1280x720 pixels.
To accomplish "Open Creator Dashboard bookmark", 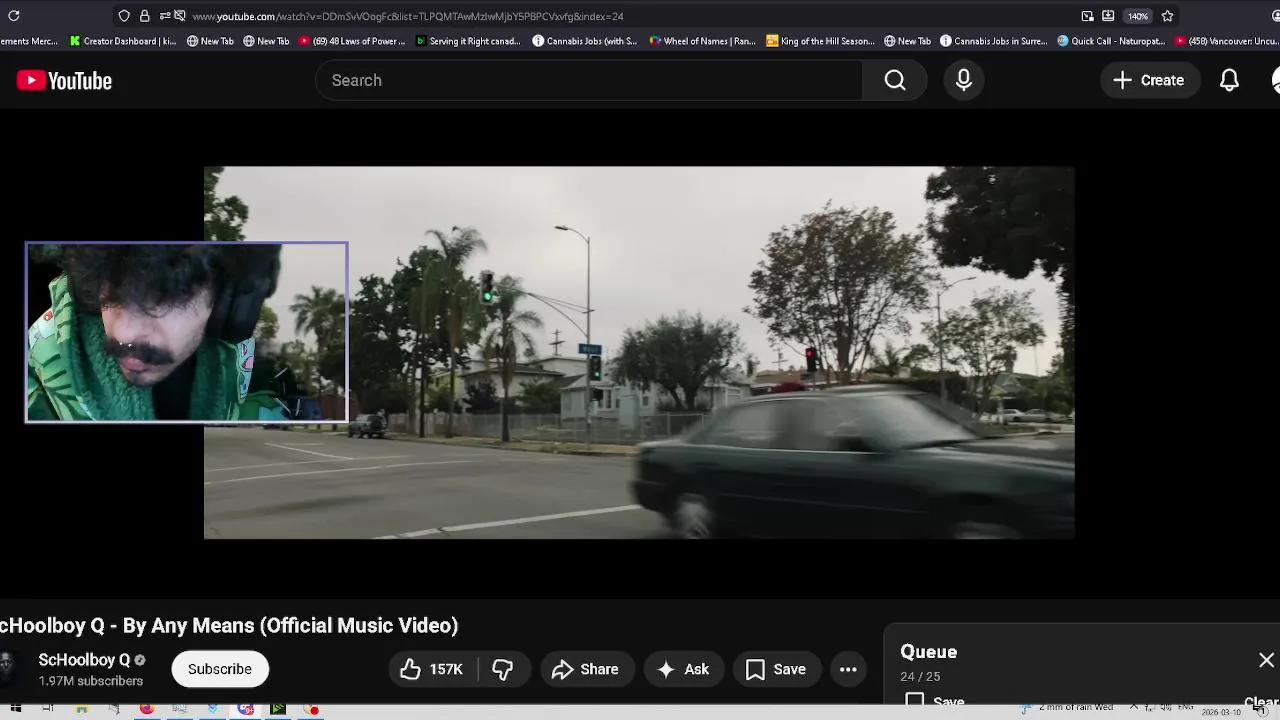I will (x=123, y=41).
